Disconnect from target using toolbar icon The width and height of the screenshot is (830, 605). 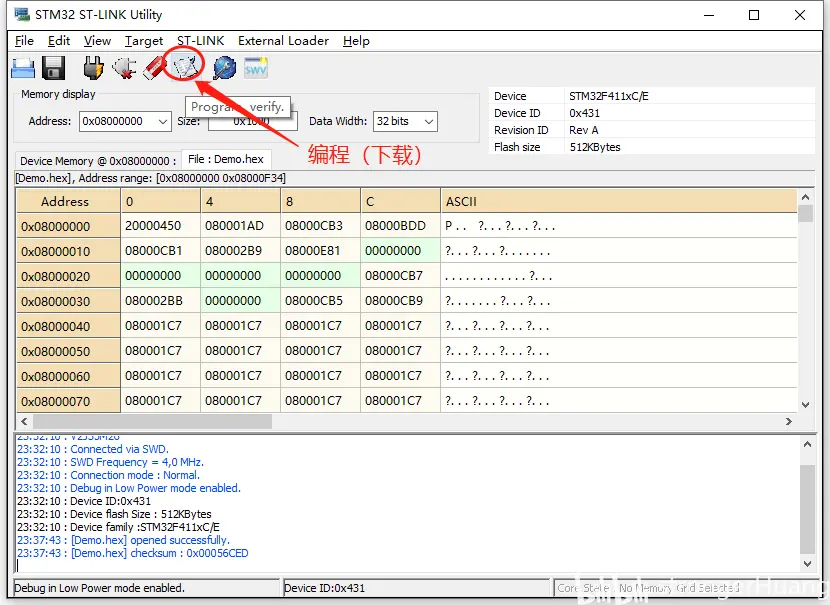pyautogui.click(x=124, y=68)
